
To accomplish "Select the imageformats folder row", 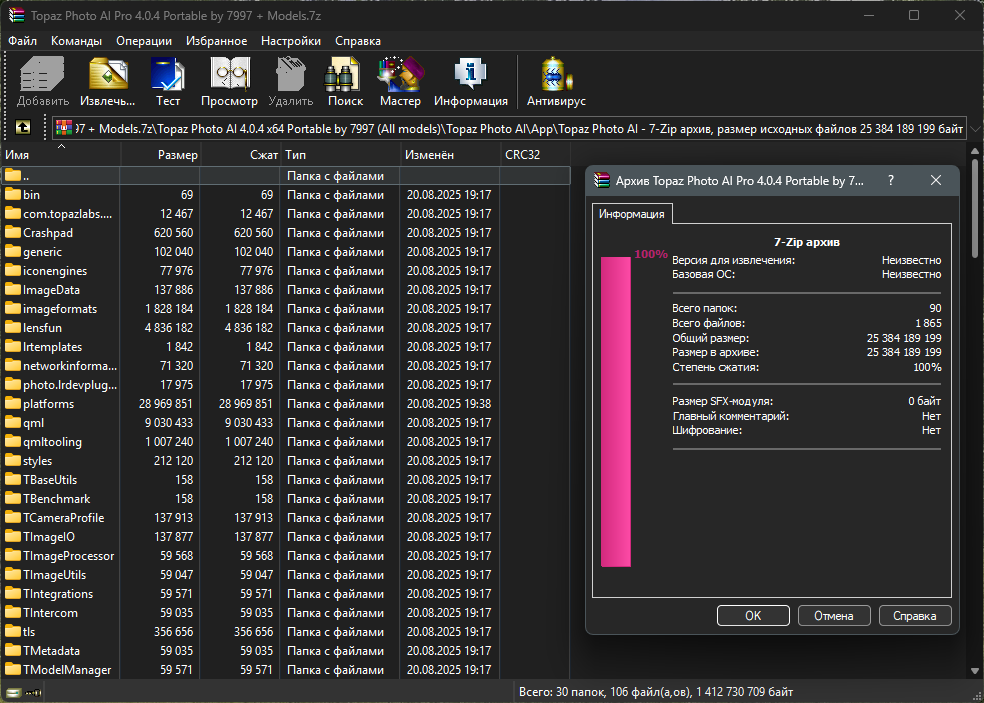I will 285,309.
